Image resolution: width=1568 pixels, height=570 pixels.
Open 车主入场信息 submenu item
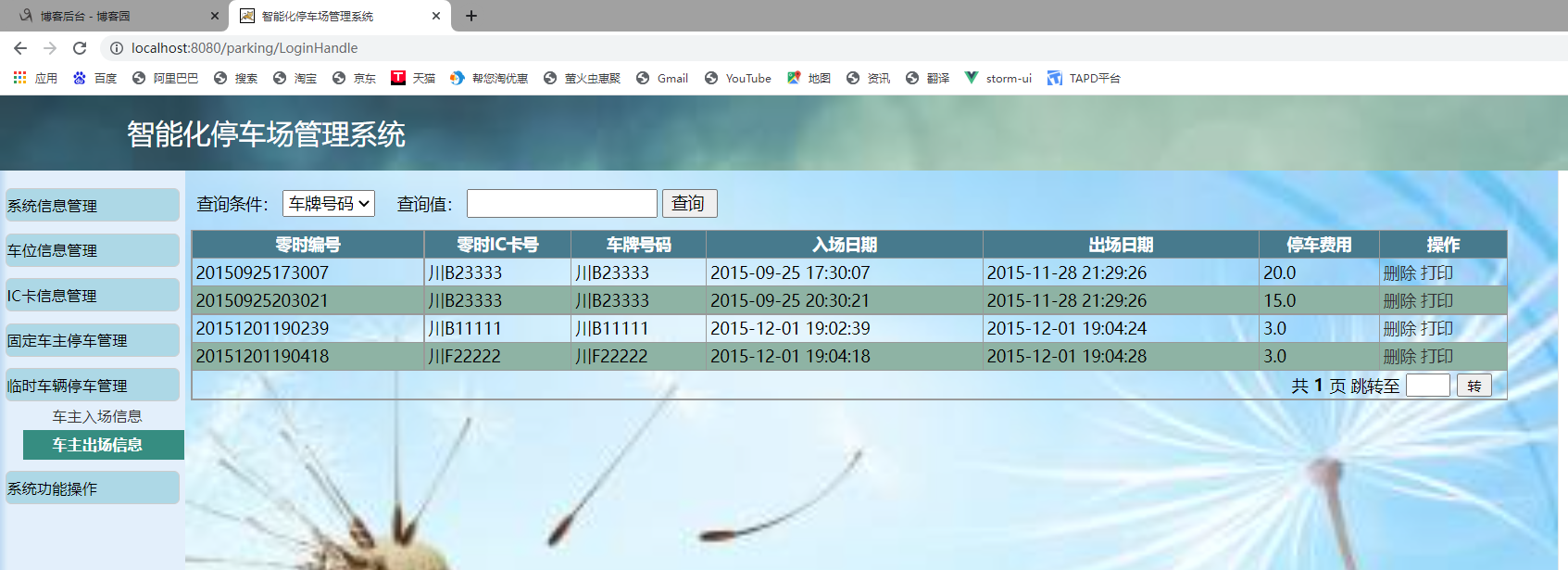(x=97, y=417)
